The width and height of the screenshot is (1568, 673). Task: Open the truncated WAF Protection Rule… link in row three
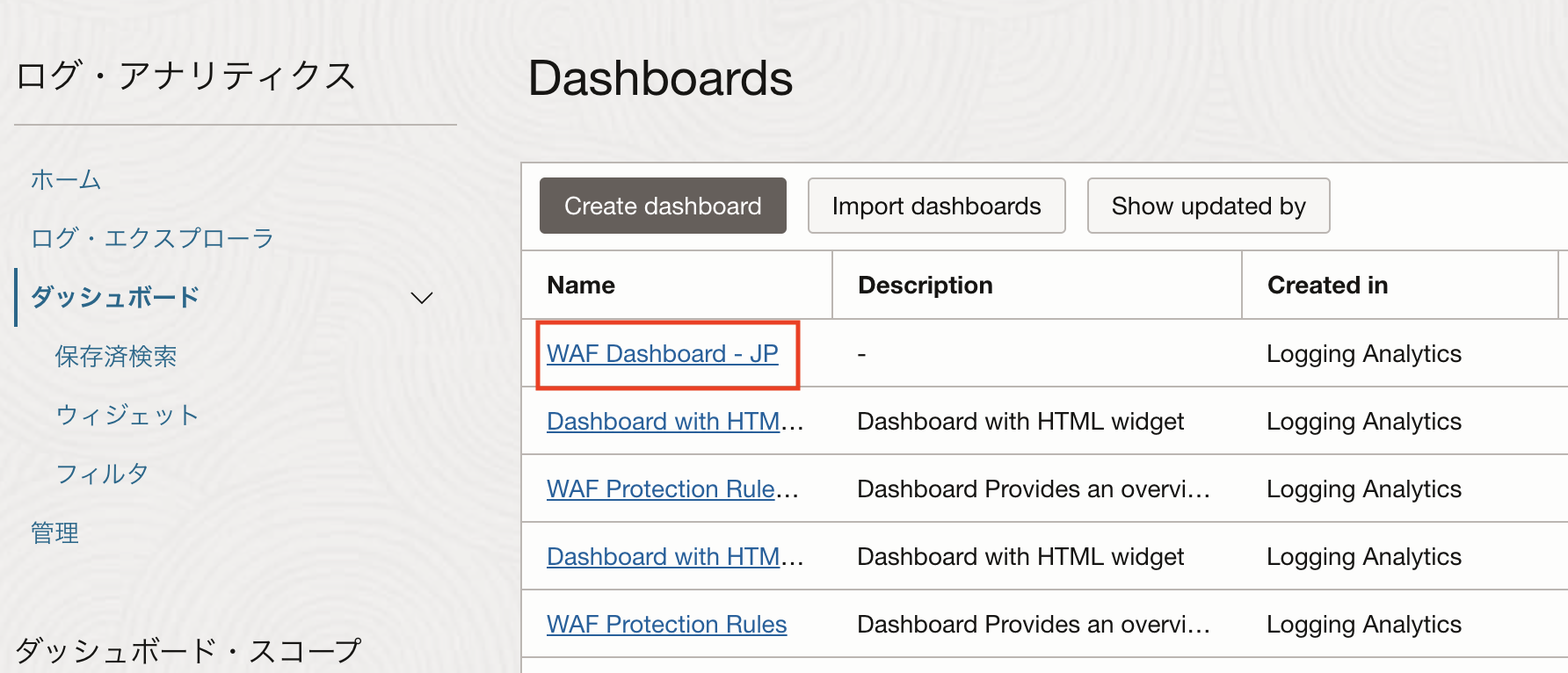click(671, 489)
